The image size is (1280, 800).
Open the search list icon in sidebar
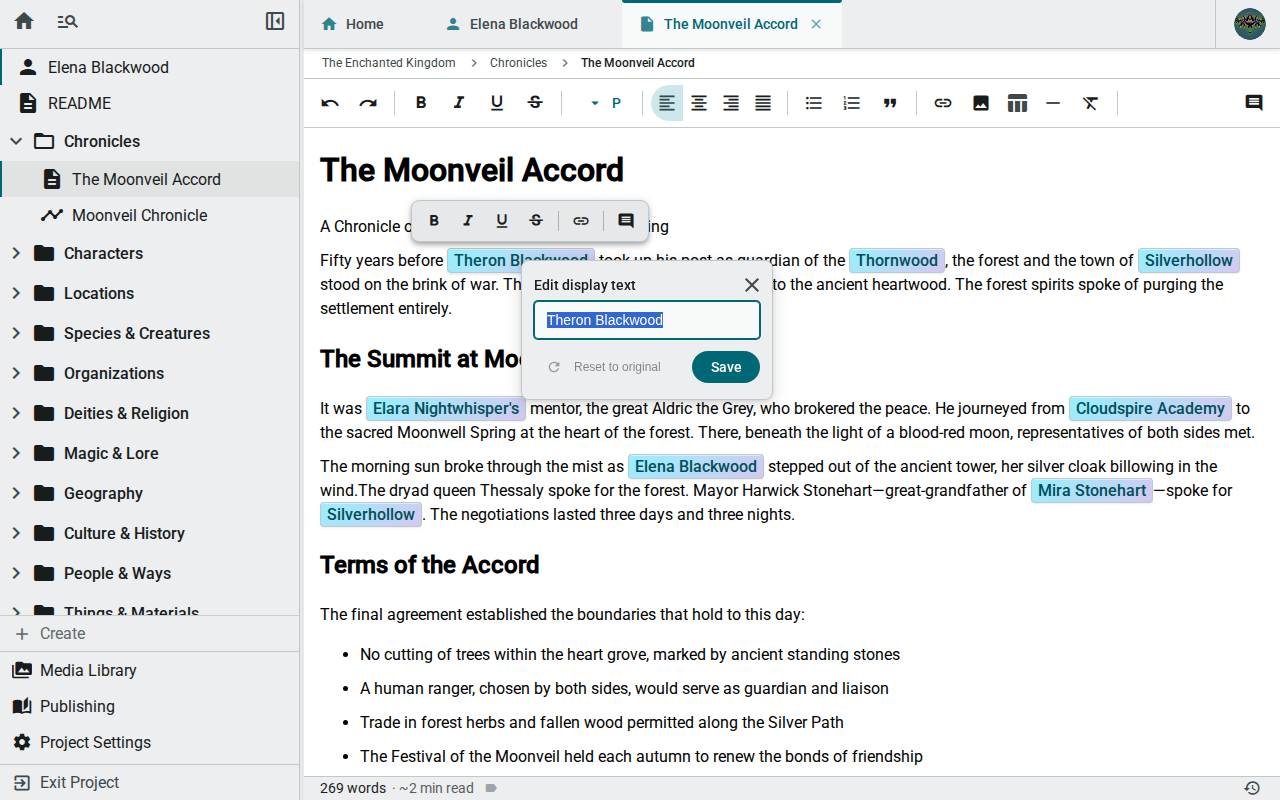tap(67, 21)
